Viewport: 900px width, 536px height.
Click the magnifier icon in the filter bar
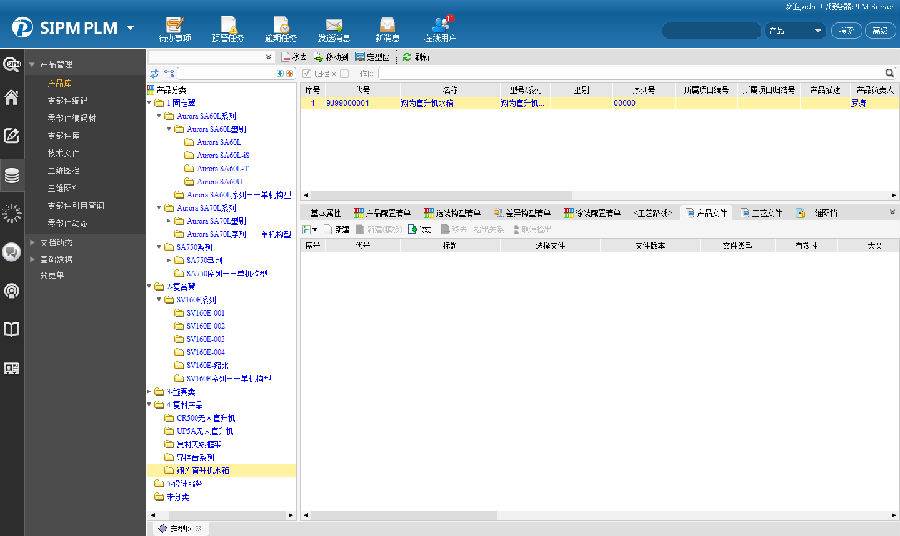889,73
